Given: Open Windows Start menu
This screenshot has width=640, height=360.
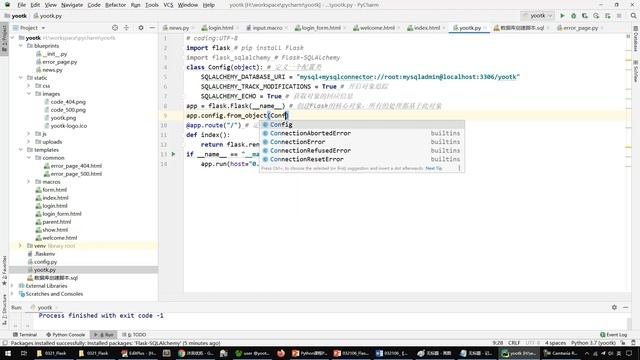Looking at the screenshot, I should (x=7, y=353).
